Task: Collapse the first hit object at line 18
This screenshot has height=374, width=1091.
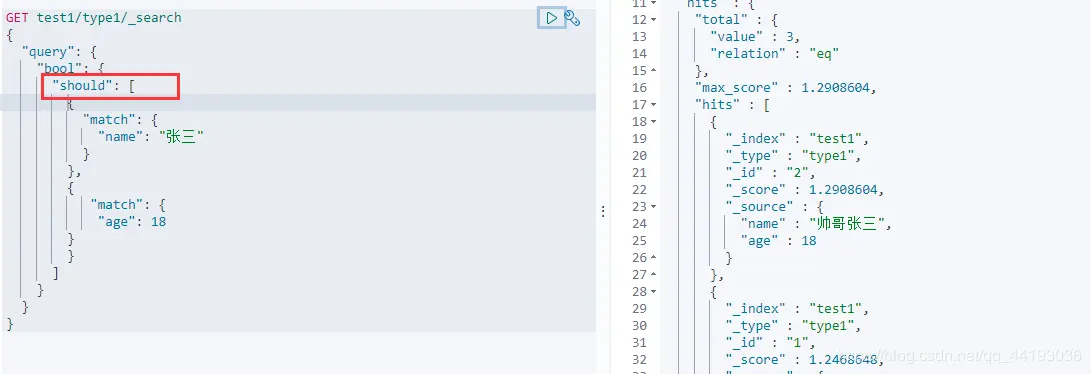Action: (x=653, y=122)
